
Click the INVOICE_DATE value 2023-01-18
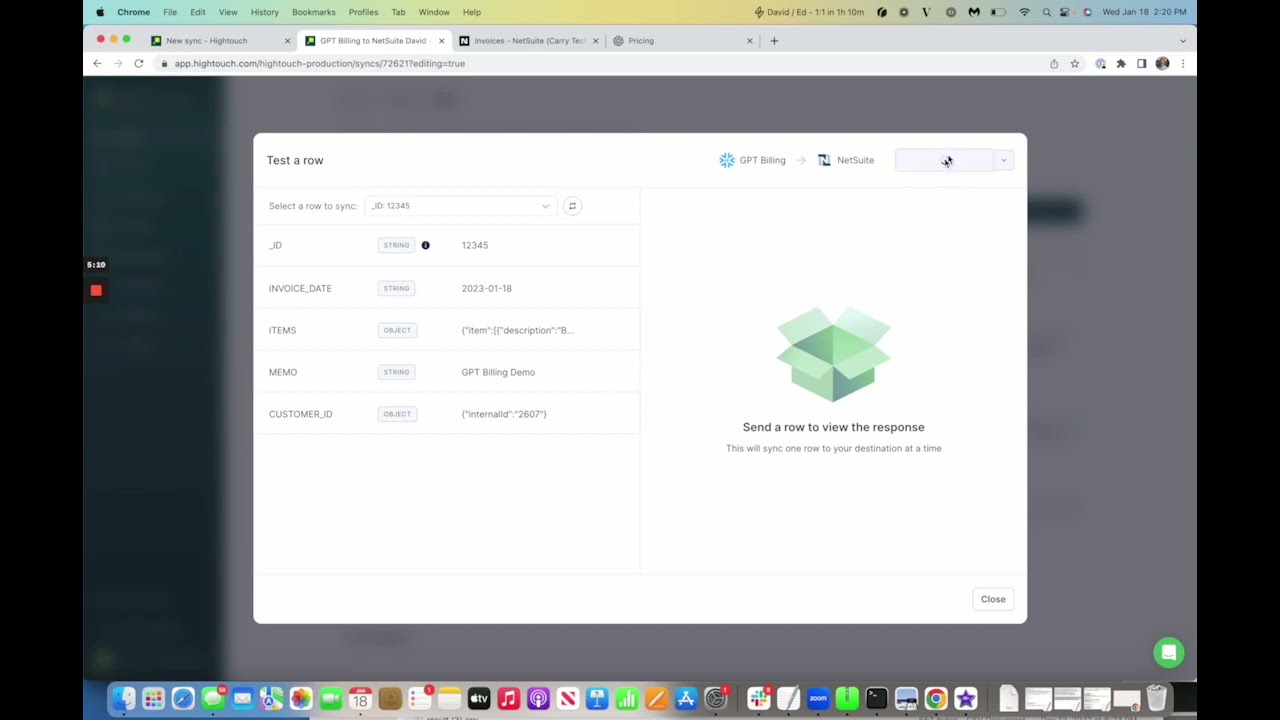point(486,288)
